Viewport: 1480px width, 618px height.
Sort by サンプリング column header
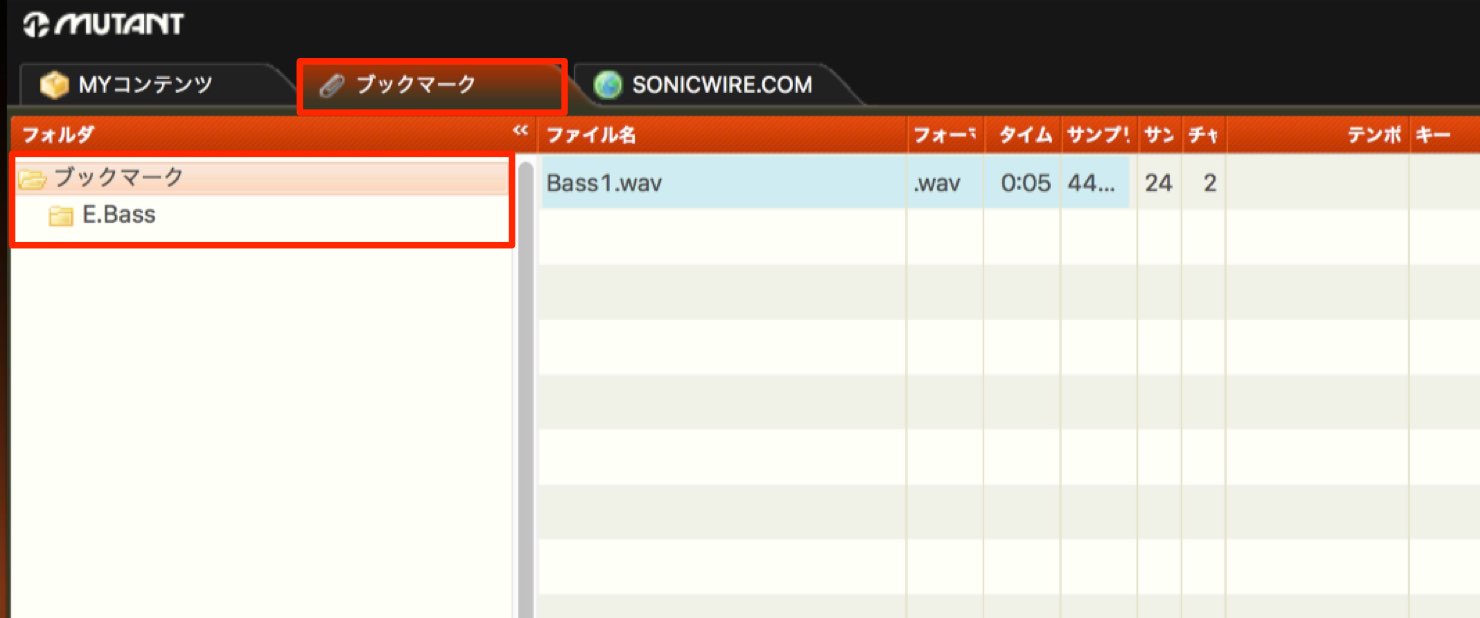1099,136
